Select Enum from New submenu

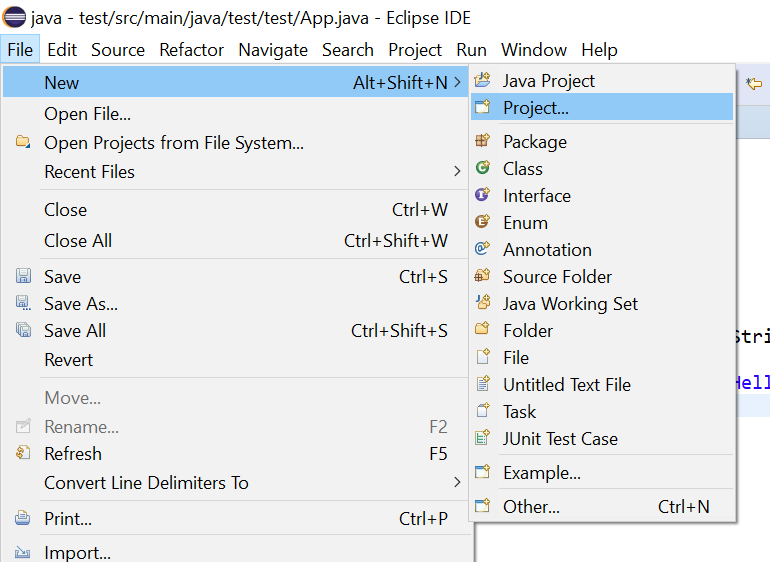[x=602, y=223]
